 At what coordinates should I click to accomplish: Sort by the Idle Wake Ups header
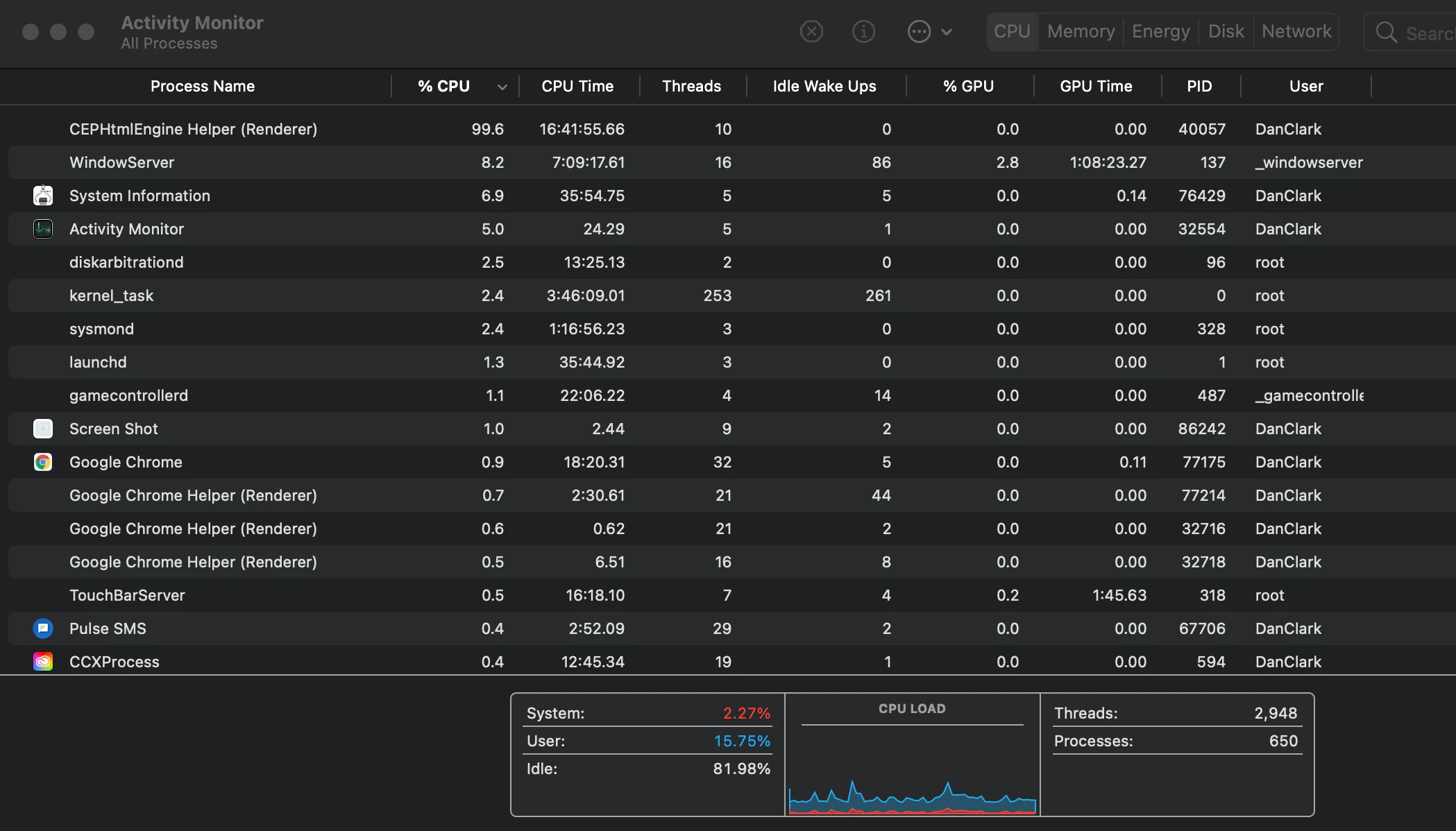click(x=824, y=86)
